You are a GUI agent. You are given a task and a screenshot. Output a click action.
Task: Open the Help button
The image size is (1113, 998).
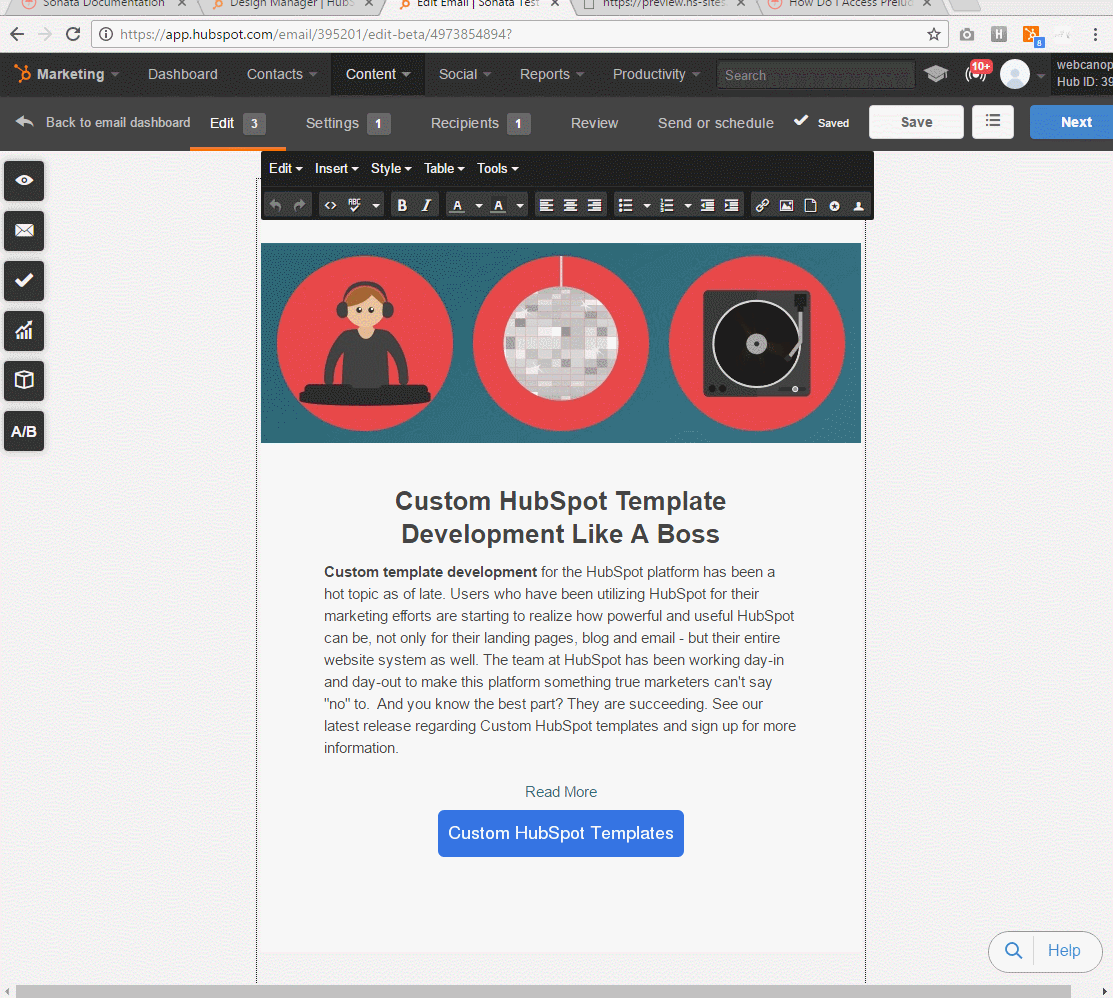point(1046,951)
